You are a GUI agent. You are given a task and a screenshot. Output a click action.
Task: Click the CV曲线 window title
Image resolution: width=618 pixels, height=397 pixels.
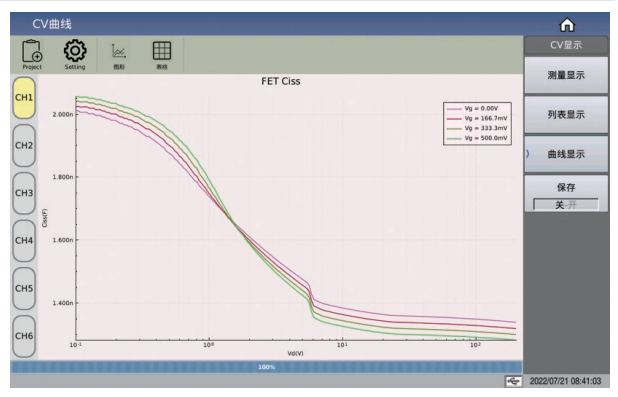(52, 24)
